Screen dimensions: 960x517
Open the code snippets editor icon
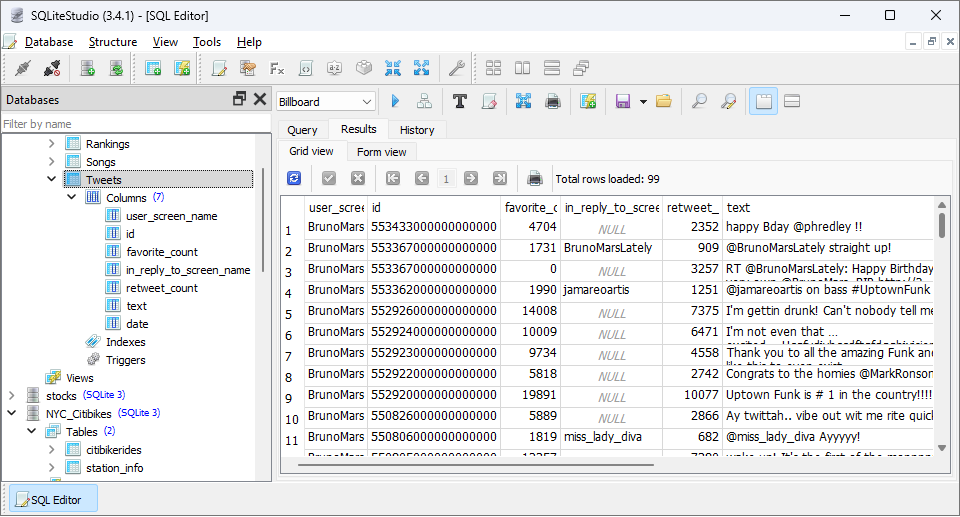coord(306,68)
